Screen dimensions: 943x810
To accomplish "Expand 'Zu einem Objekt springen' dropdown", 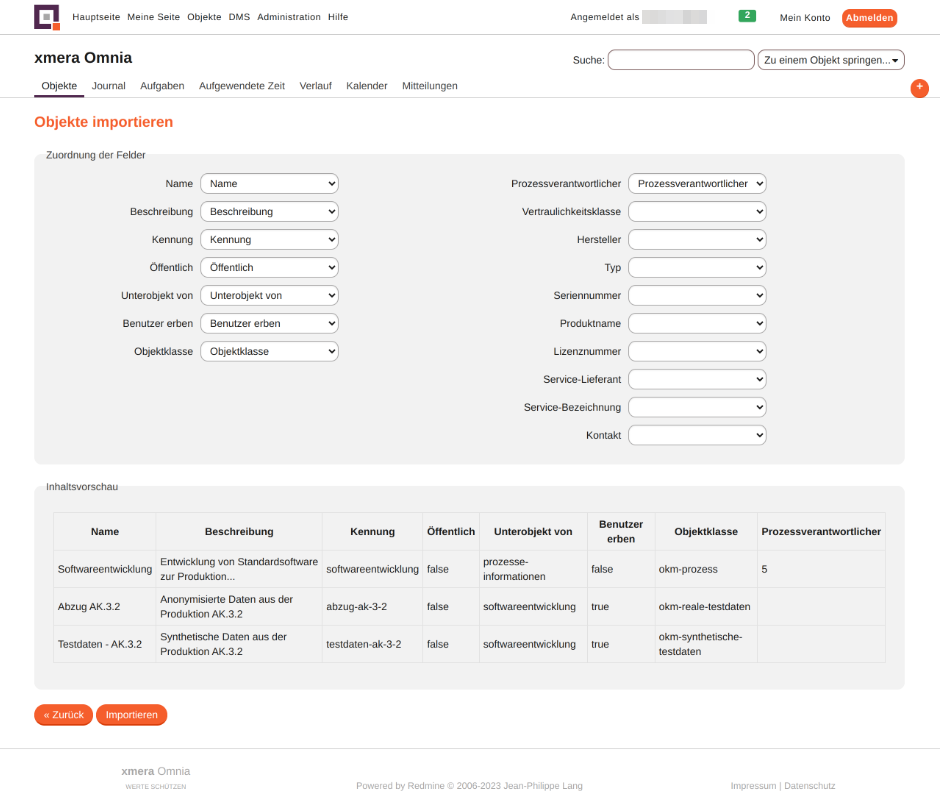I will coord(830,60).
